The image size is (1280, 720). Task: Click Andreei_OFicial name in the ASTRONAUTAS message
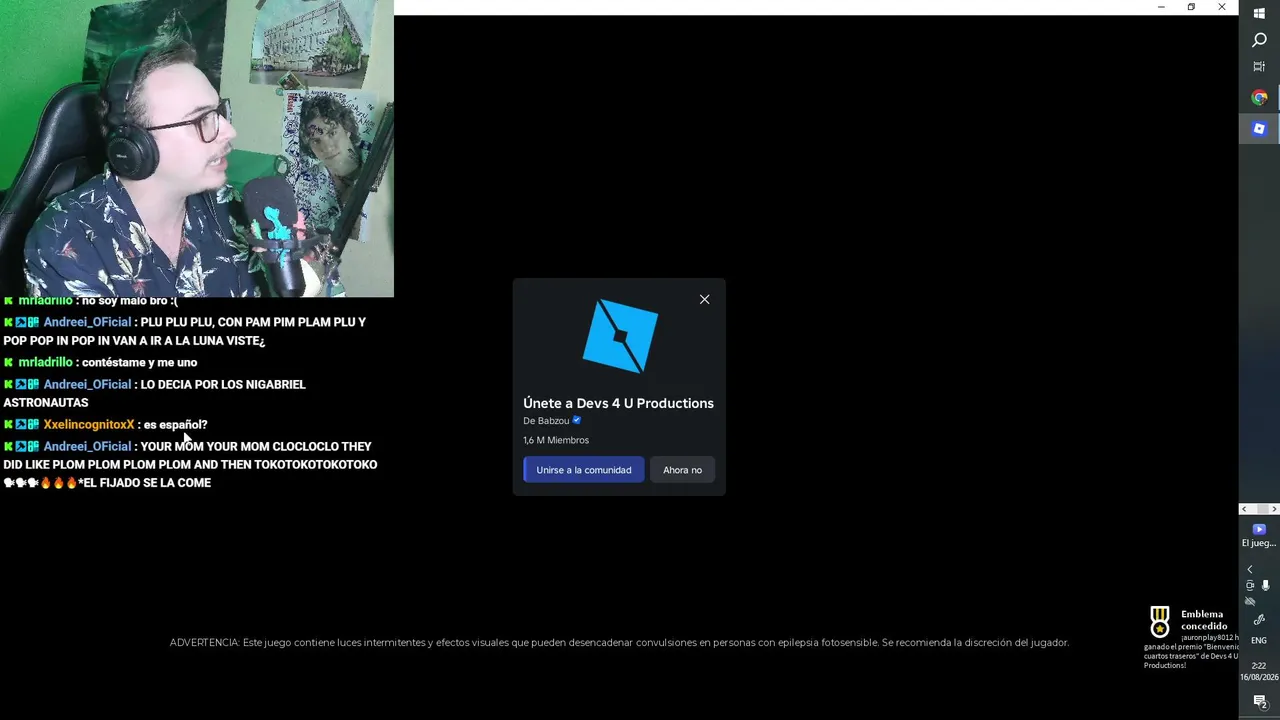click(x=87, y=385)
